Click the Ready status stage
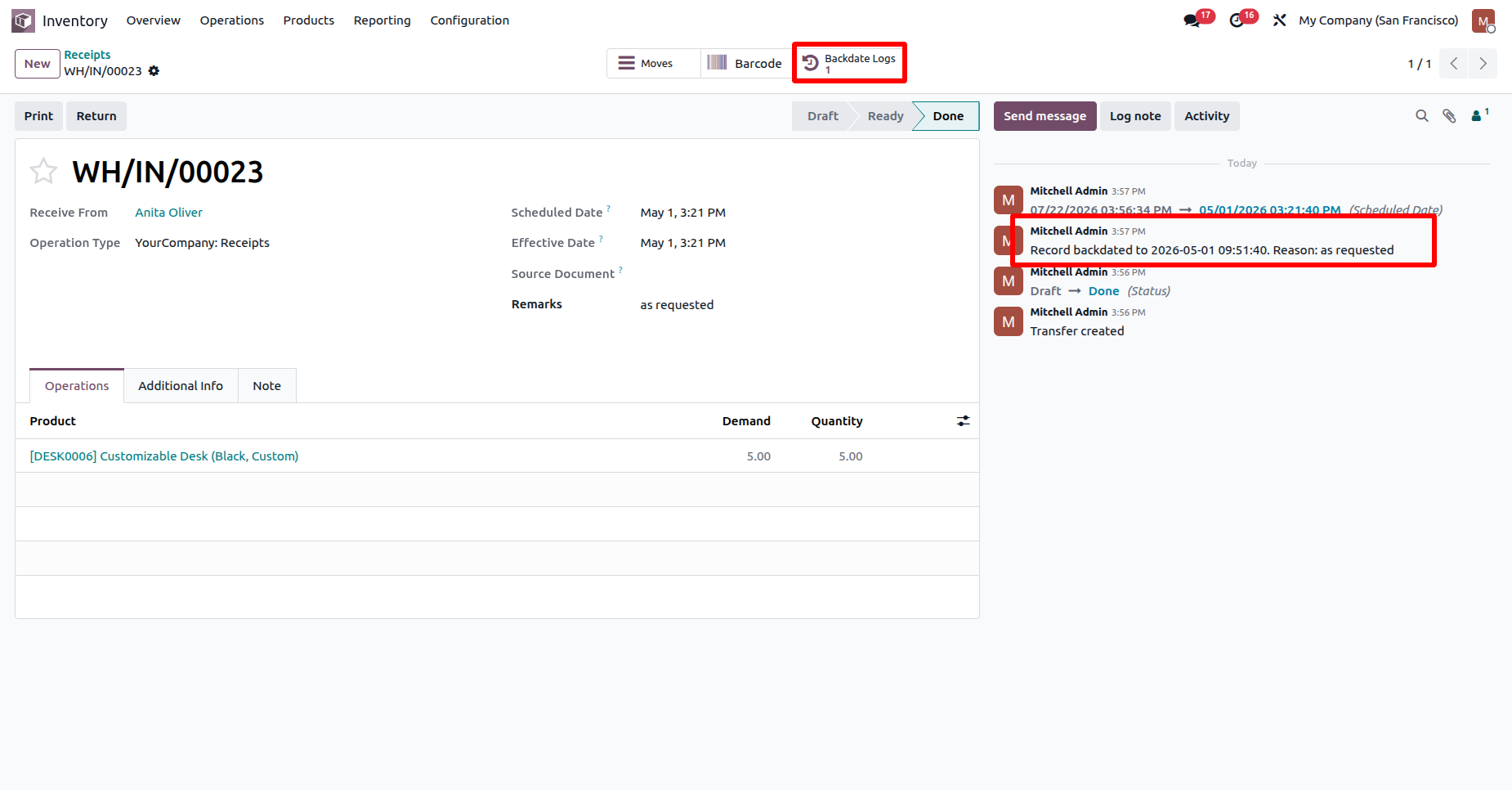Screen dimensions: 1512x790 885,116
